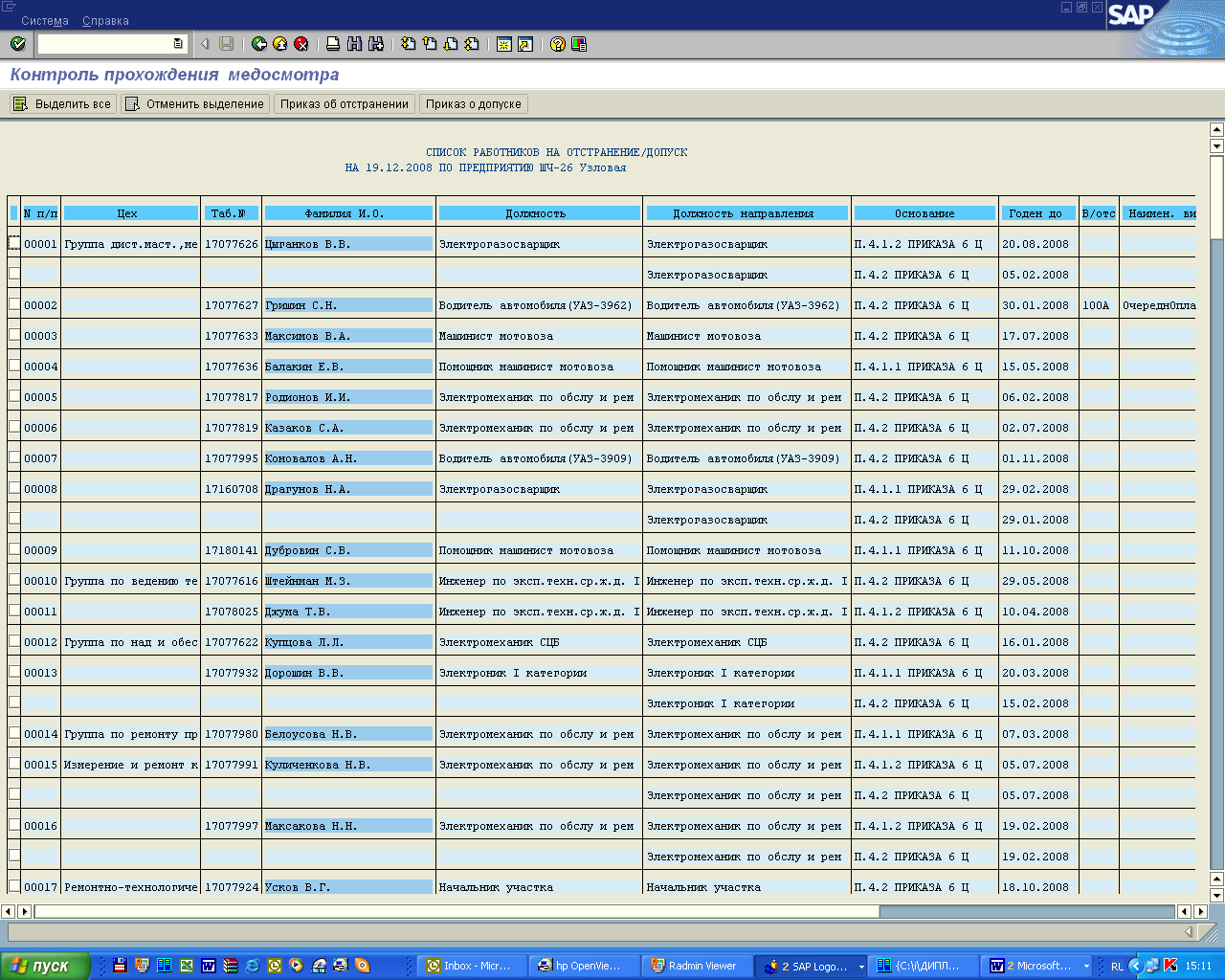Click the surname cell Гришин С.Н.
Viewport: 1225px width, 980px height.
[x=348, y=305]
